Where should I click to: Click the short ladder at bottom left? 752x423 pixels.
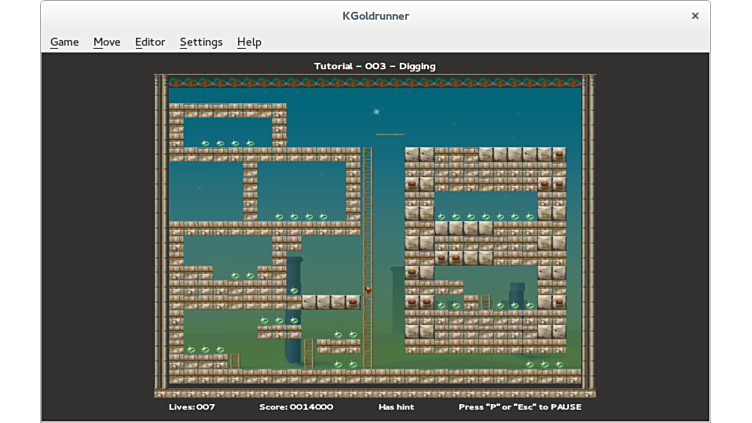pos(235,360)
